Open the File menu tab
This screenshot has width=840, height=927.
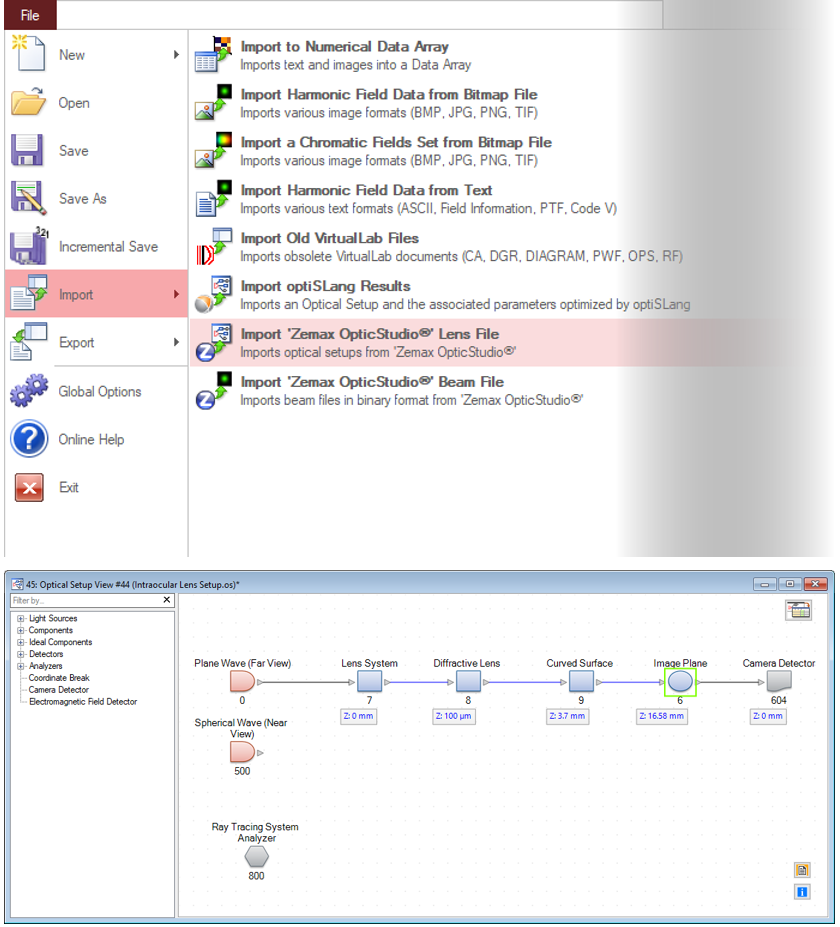[x=30, y=15]
